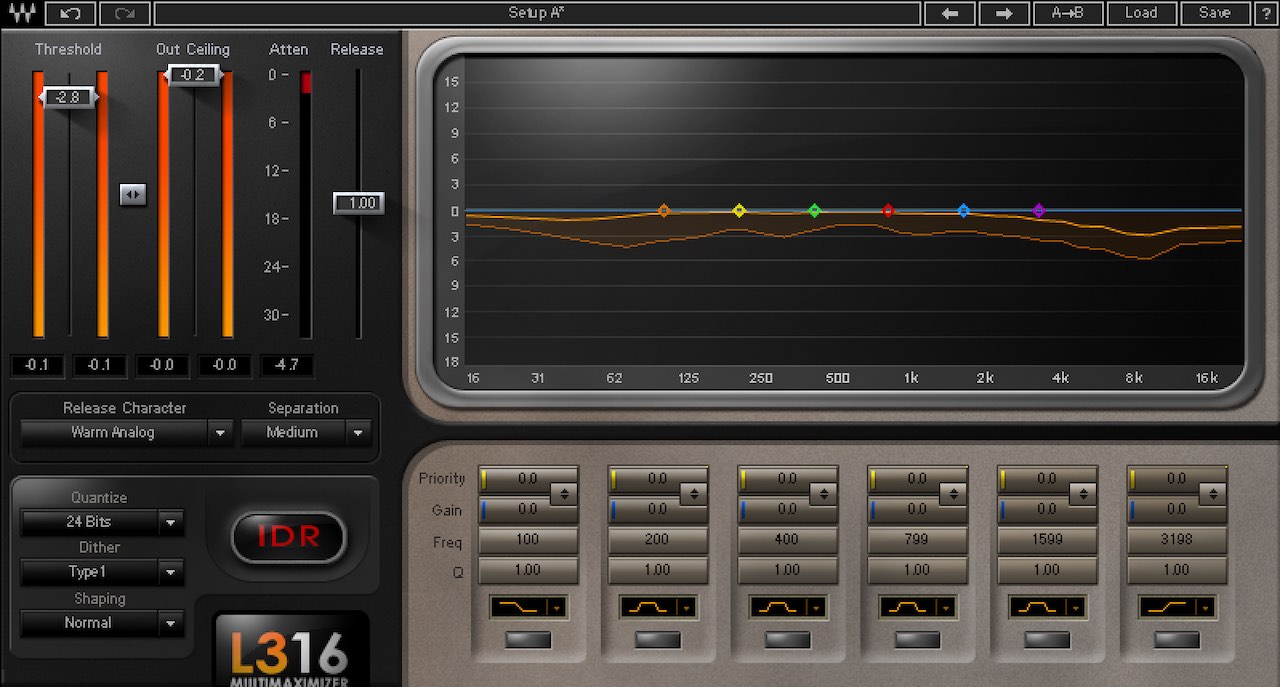
Task: Click the Q value field of the 100 band
Action: (x=528, y=570)
